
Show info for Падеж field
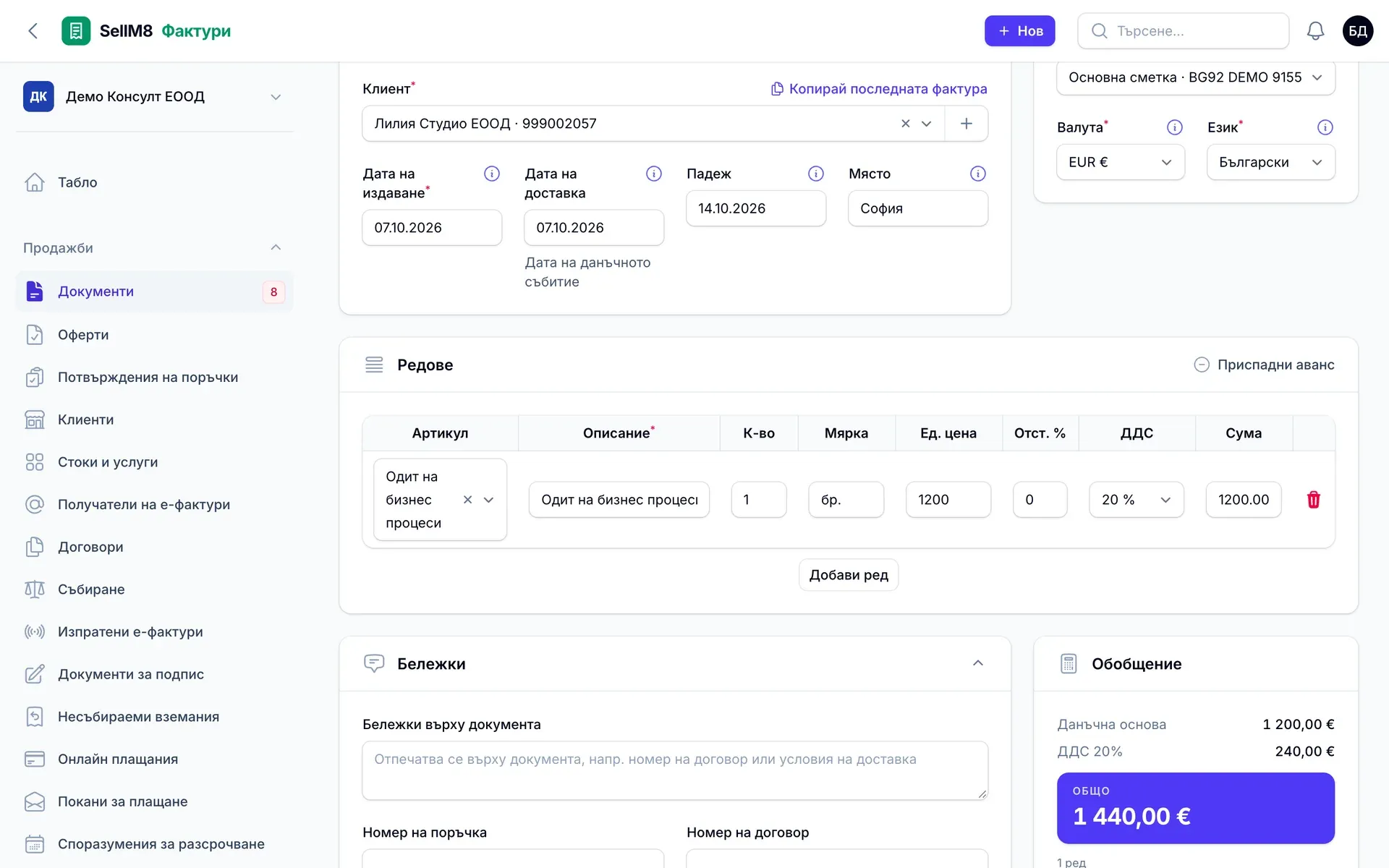tap(816, 174)
